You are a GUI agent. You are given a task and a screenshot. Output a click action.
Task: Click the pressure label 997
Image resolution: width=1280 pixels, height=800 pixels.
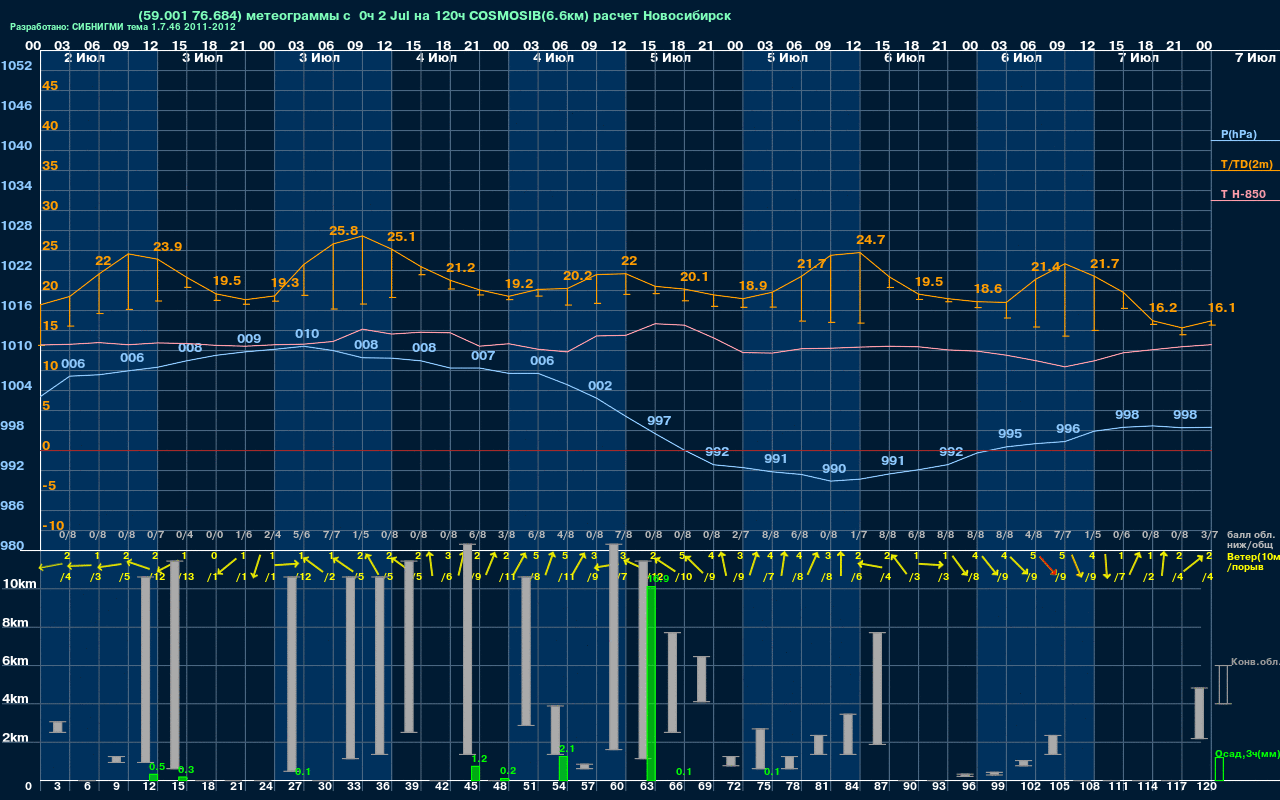coord(659,421)
